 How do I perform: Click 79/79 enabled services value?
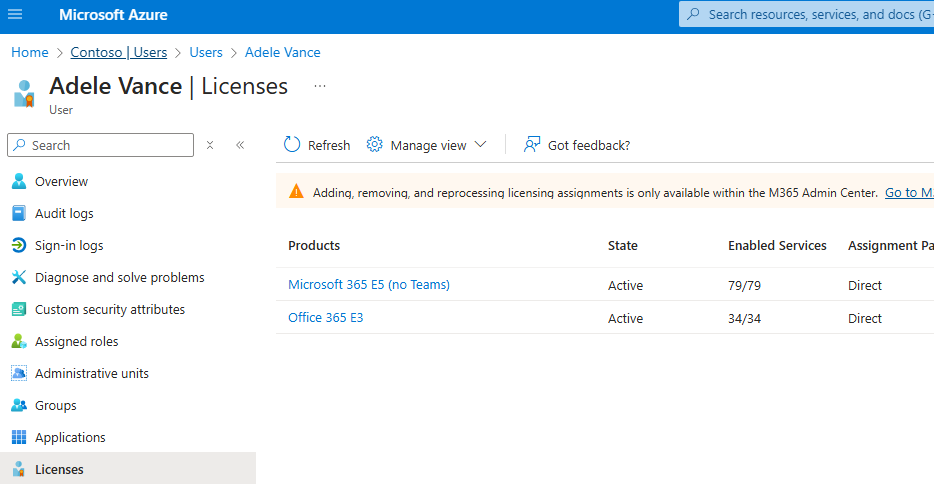[x=744, y=285]
